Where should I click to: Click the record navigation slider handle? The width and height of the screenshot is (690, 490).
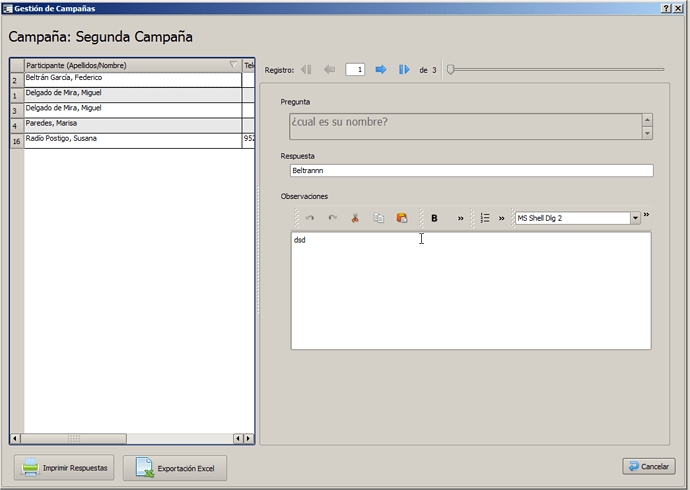coord(450,70)
